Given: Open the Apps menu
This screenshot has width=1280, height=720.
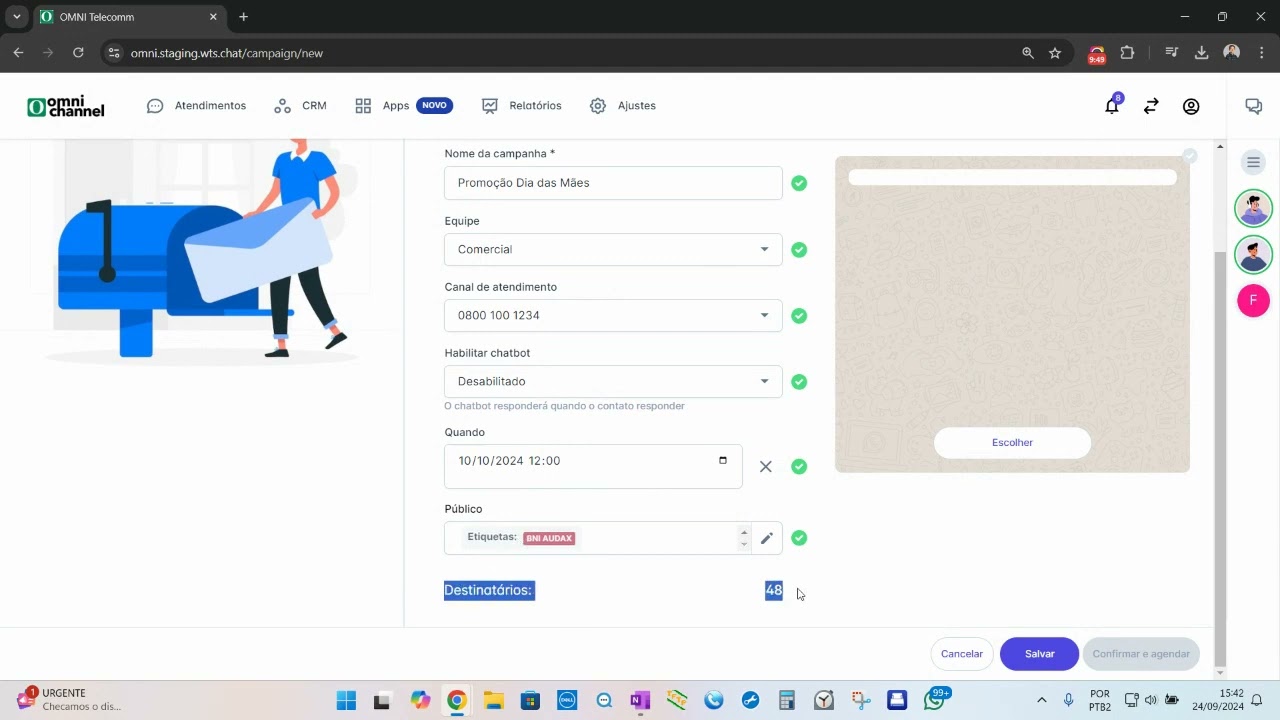Looking at the screenshot, I should (x=403, y=106).
